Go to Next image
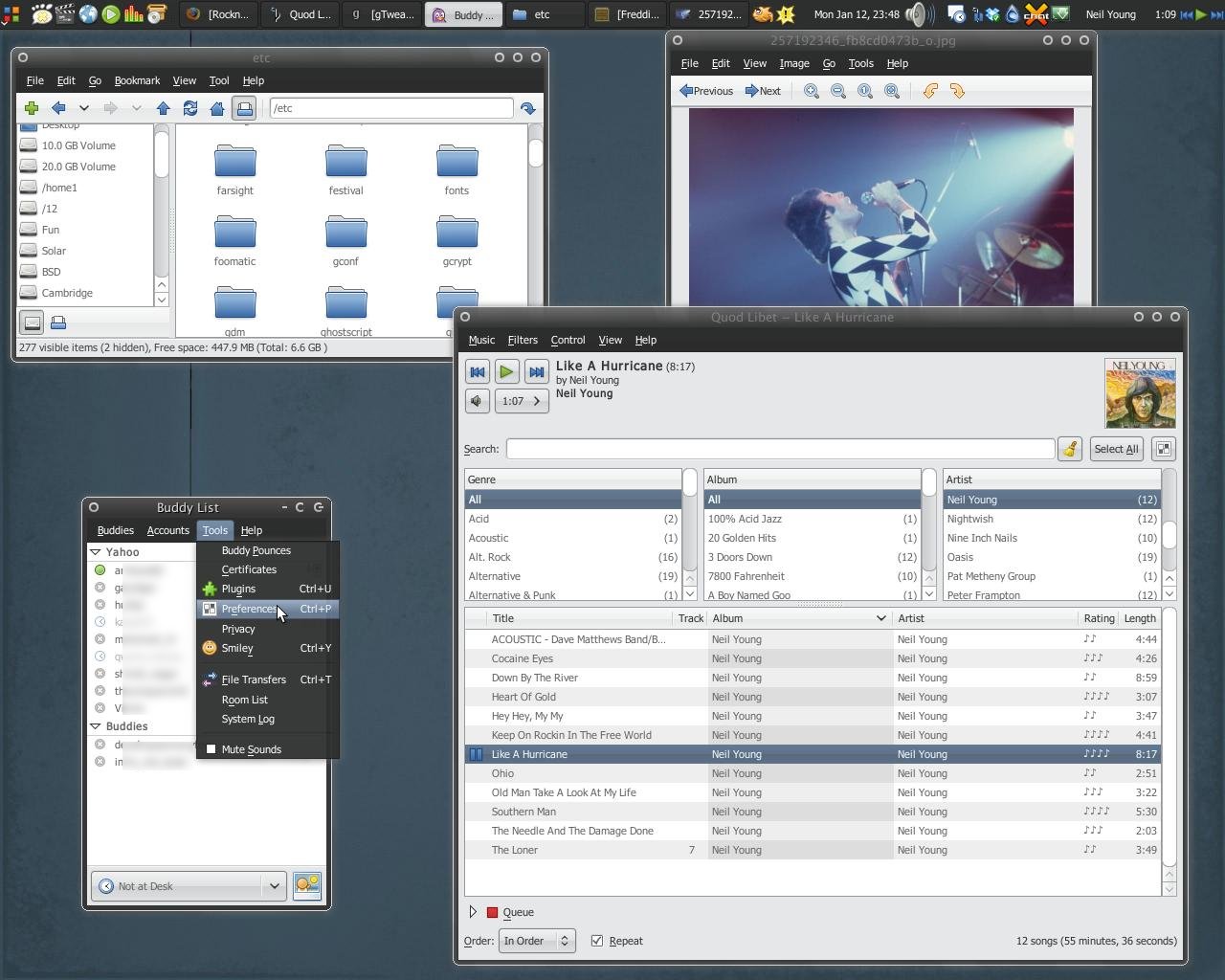This screenshot has width=1225, height=980. (x=763, y=91)
